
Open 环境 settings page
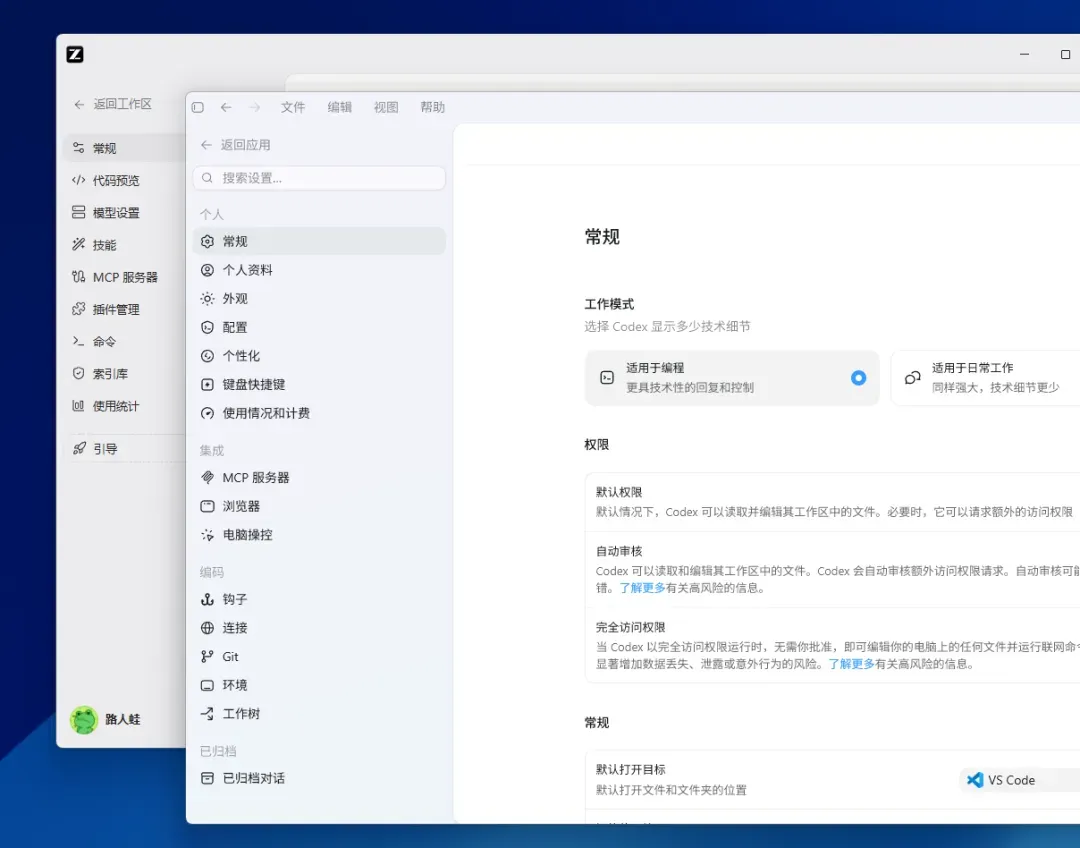point(319,685)
